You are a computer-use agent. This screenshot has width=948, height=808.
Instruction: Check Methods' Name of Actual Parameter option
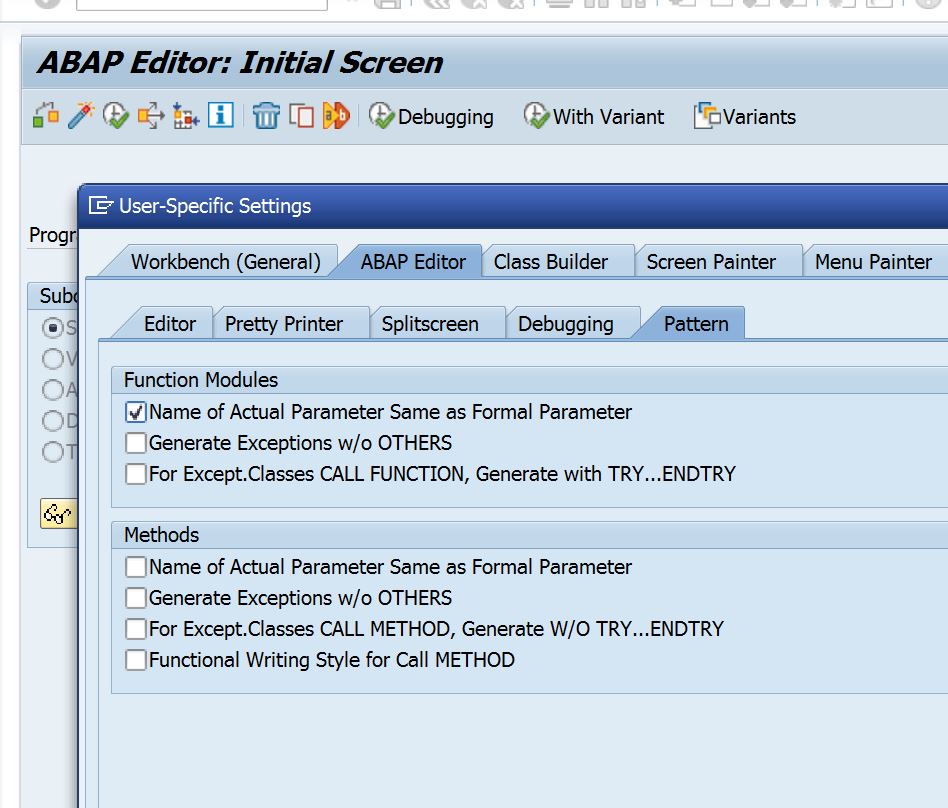click(x=135, y=567)
